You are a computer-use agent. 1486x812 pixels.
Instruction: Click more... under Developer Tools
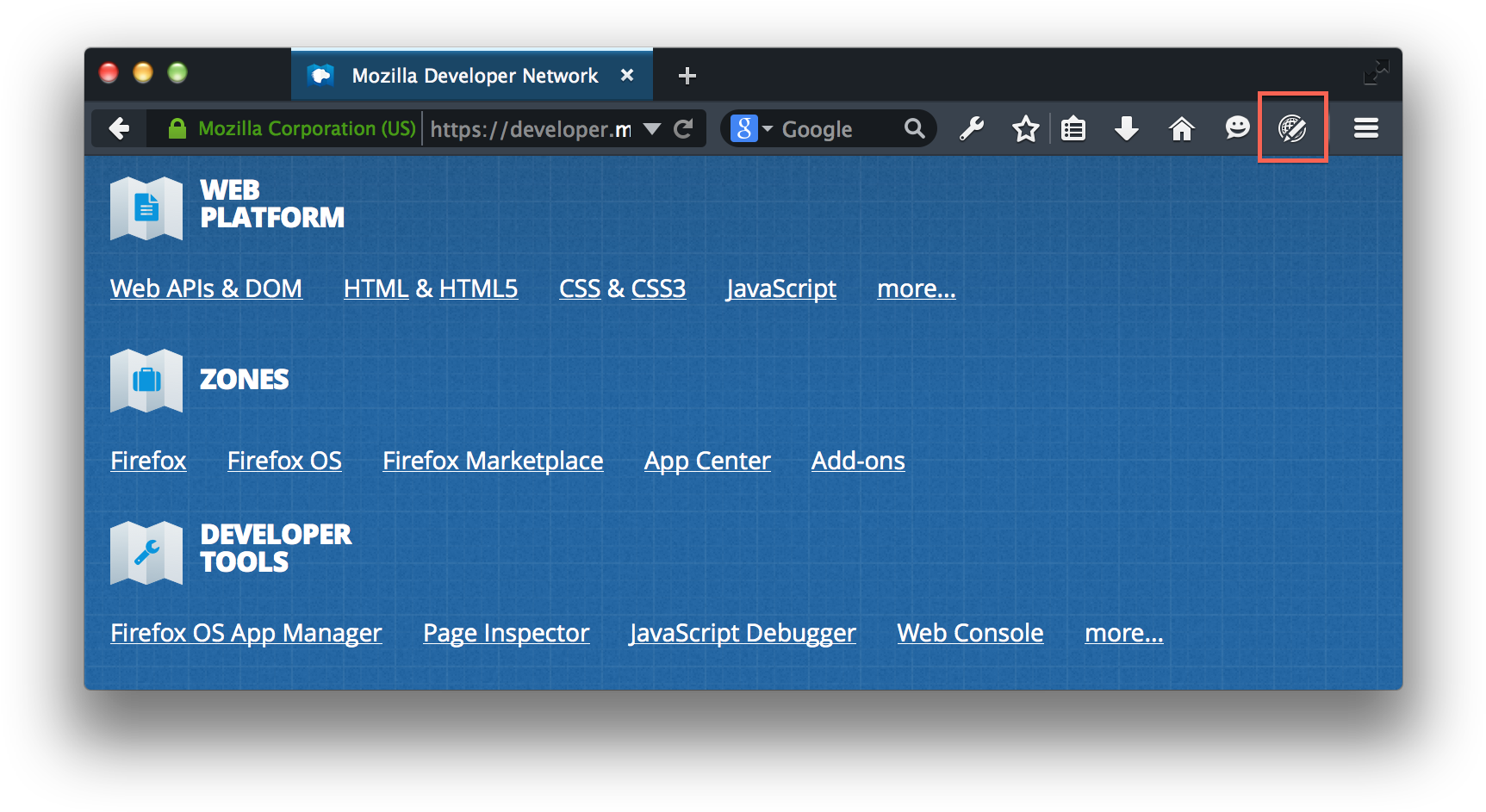[1124, 633]
